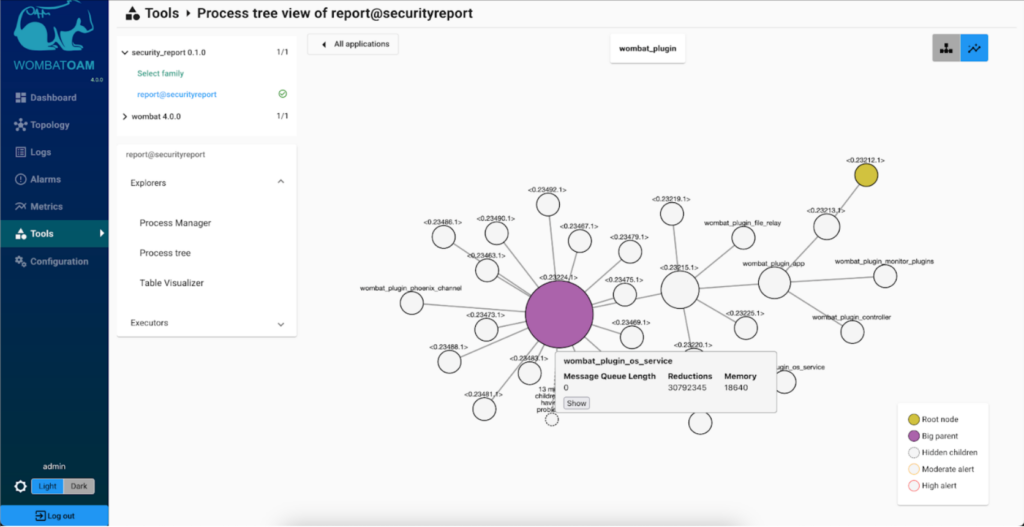Select Table Visualizer item
The image size is (1024, 527).
pyautogui.click(x=172, y=283)
